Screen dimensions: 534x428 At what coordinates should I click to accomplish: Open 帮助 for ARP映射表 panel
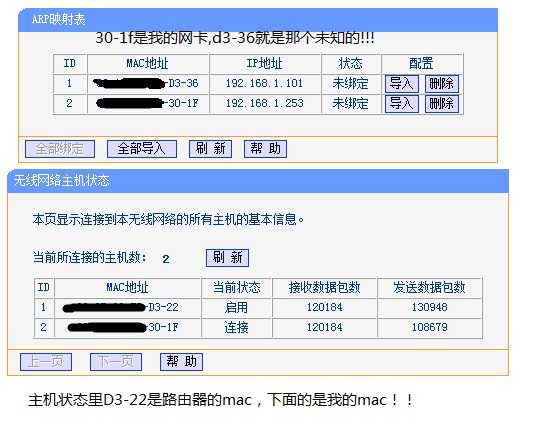pos(265,149)
